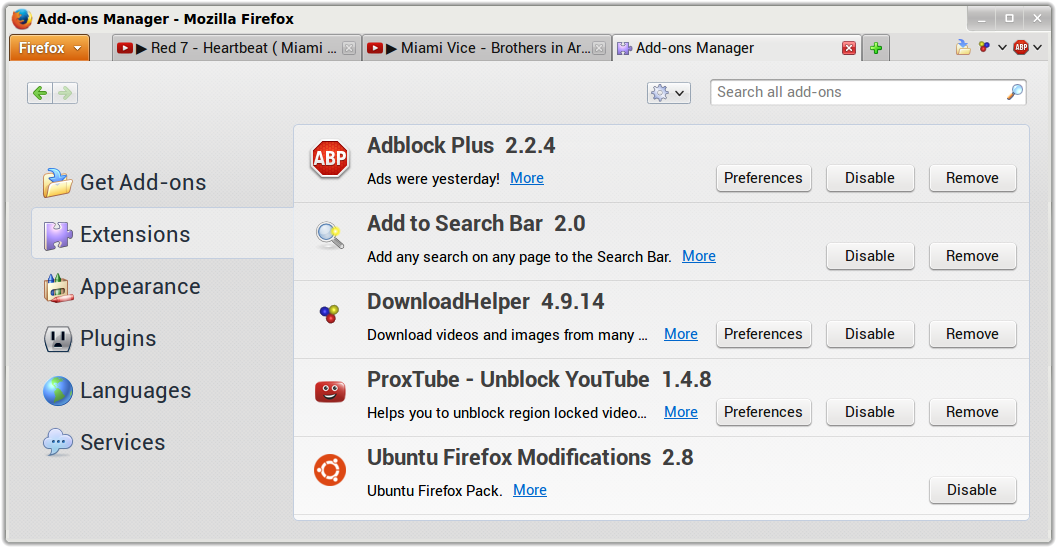Click the ProxTube red face icon
The width and height of the screenshot is (1057, 548).
[330, 392]
